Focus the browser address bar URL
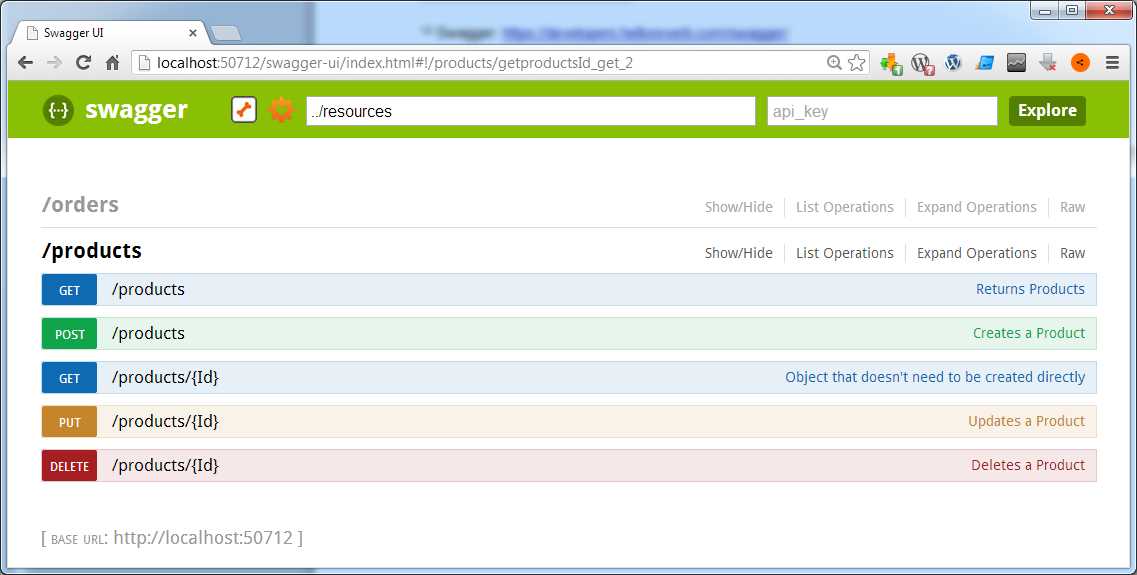This screenshot has width=1137, height=575. (x=395, y=63)
